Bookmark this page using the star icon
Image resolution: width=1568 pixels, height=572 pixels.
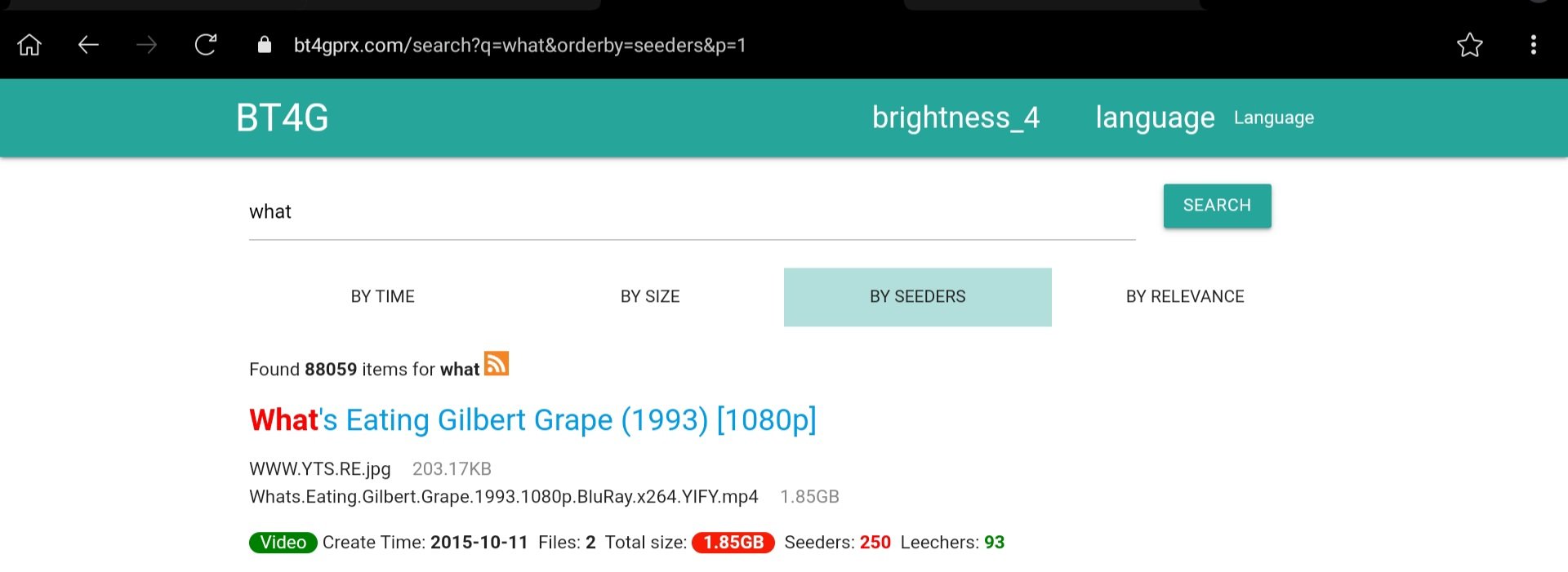click(x=1470, y=45)
